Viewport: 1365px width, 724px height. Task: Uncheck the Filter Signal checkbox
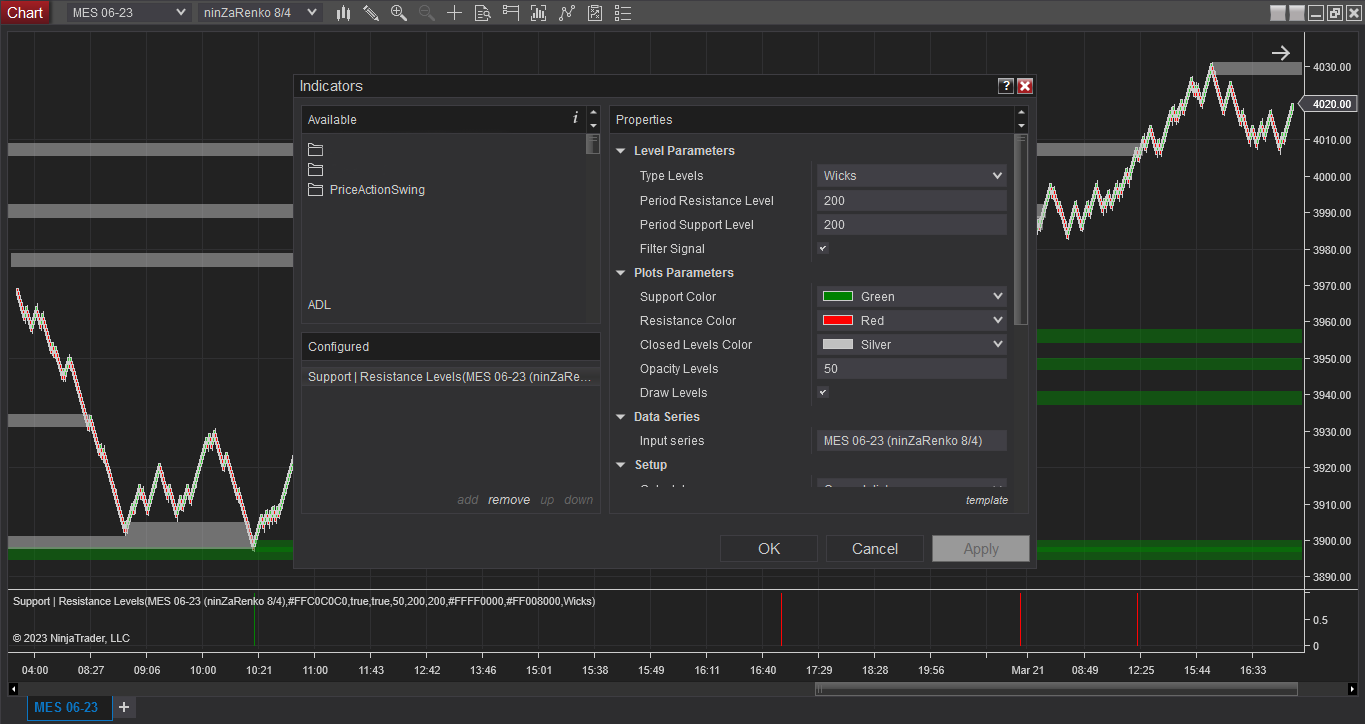pyautogui.click(x=823, y=248)
